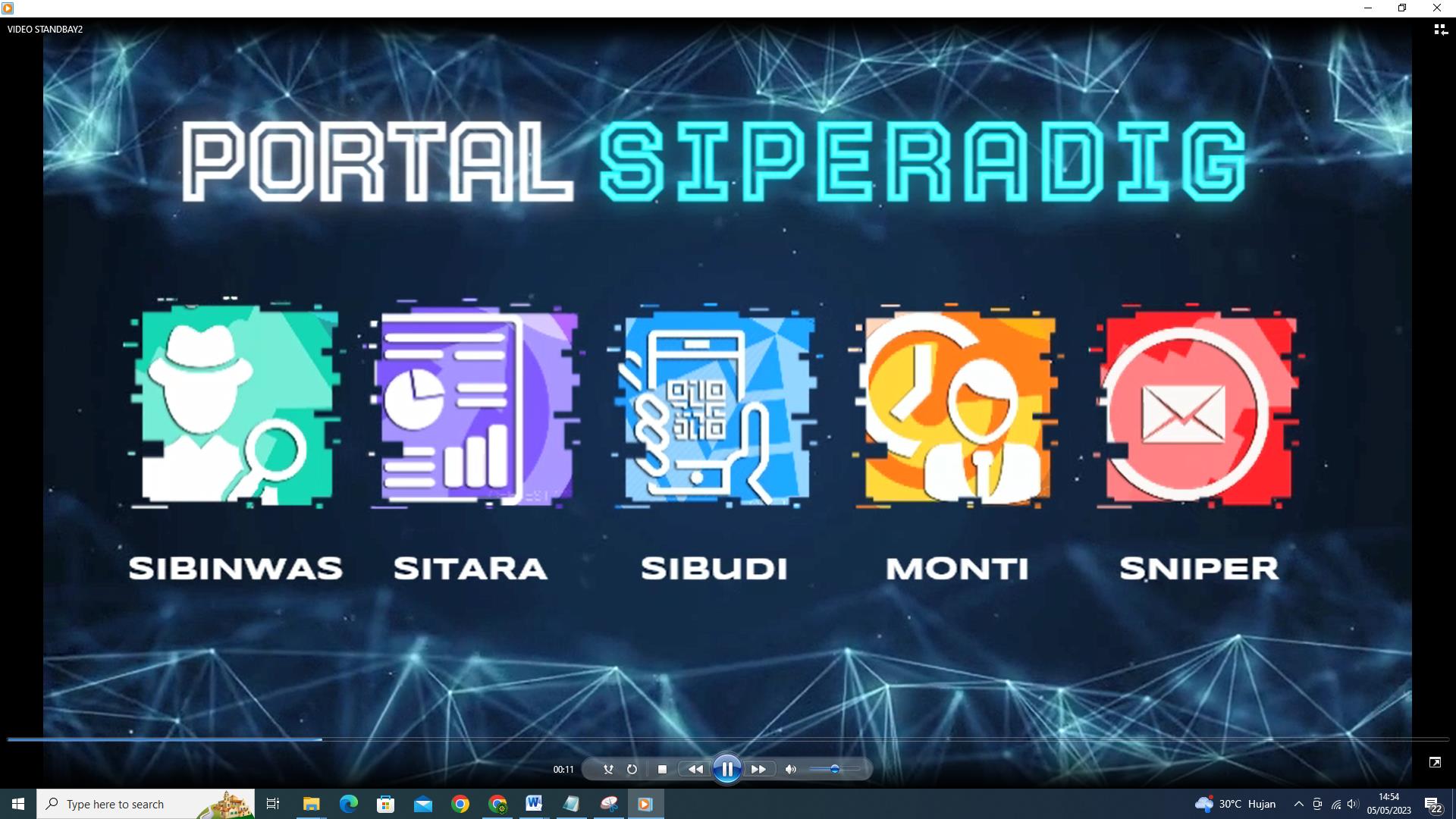This screenshot has width=1456, height=819.
Task: Open the network settings tray icon
Action: tap(1336, 804)
